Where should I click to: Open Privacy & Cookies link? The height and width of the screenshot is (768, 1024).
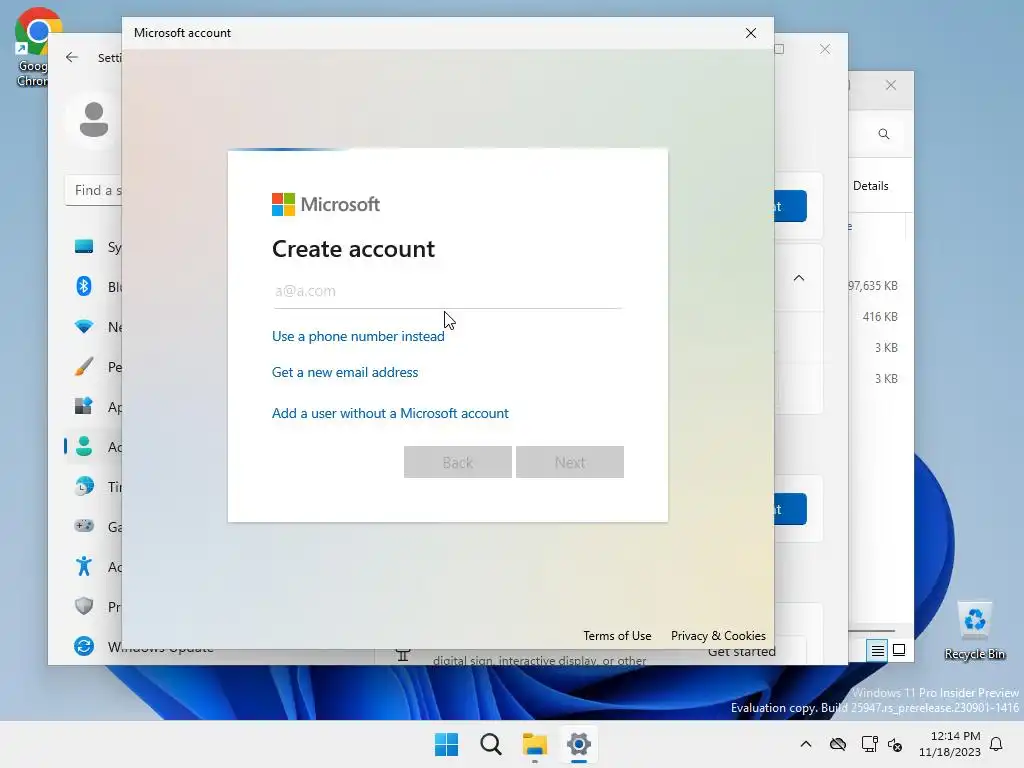click(x=718, y=635)
